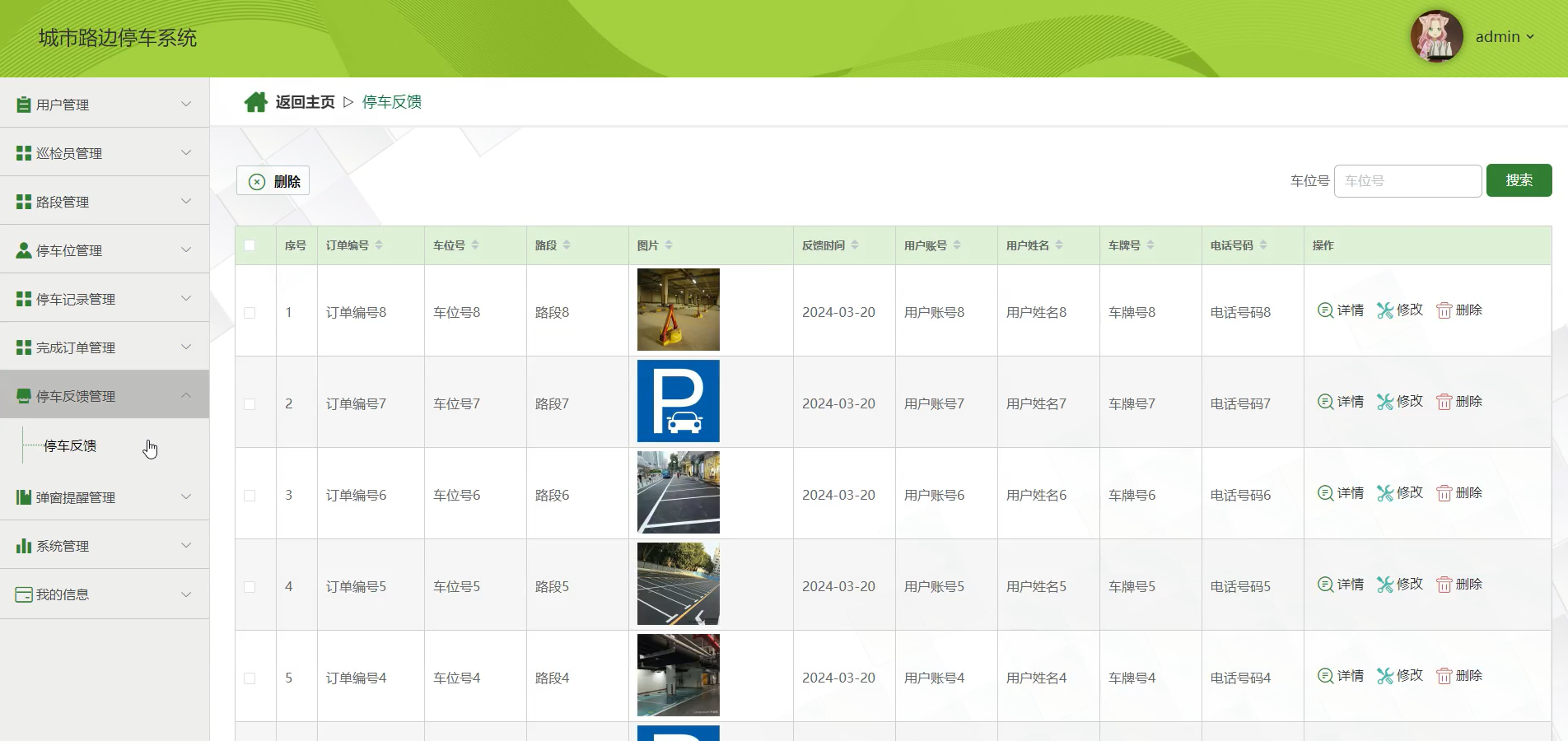The height and width of the screenshot is (741, 1568).
Task: Check the row checkbox for 订单编号6
Action: tap(250, 496)
